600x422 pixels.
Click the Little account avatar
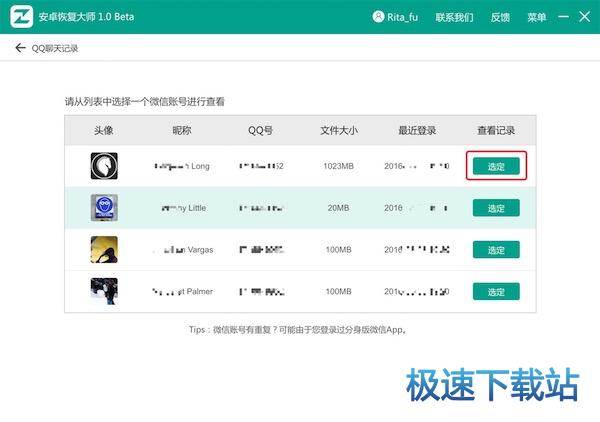coord(104,208)
